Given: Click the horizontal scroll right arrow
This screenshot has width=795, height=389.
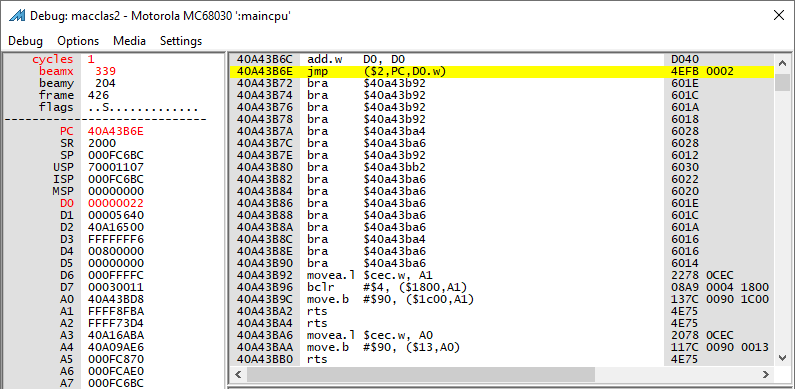Looking at the screenshot, I should pos(766,374).
